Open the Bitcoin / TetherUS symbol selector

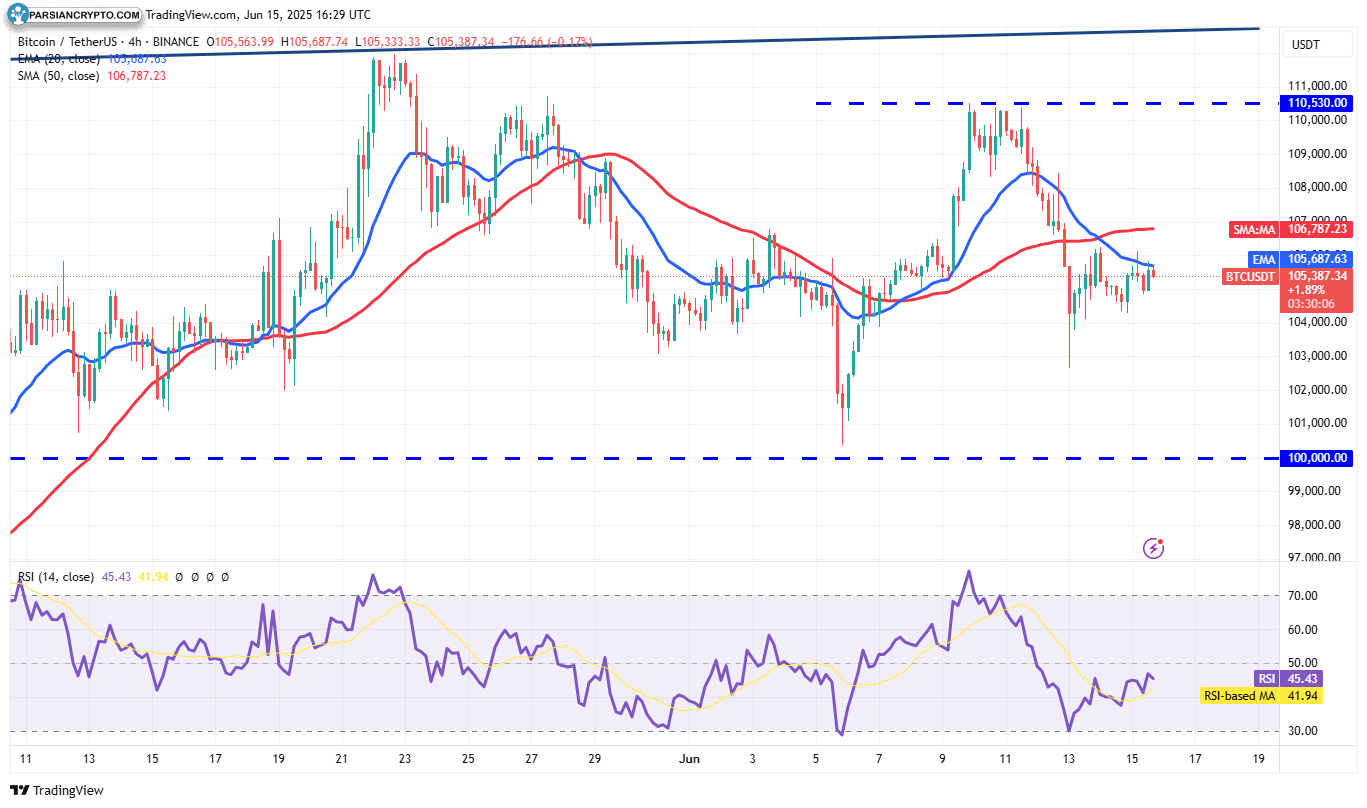click(x=70, y=43)
